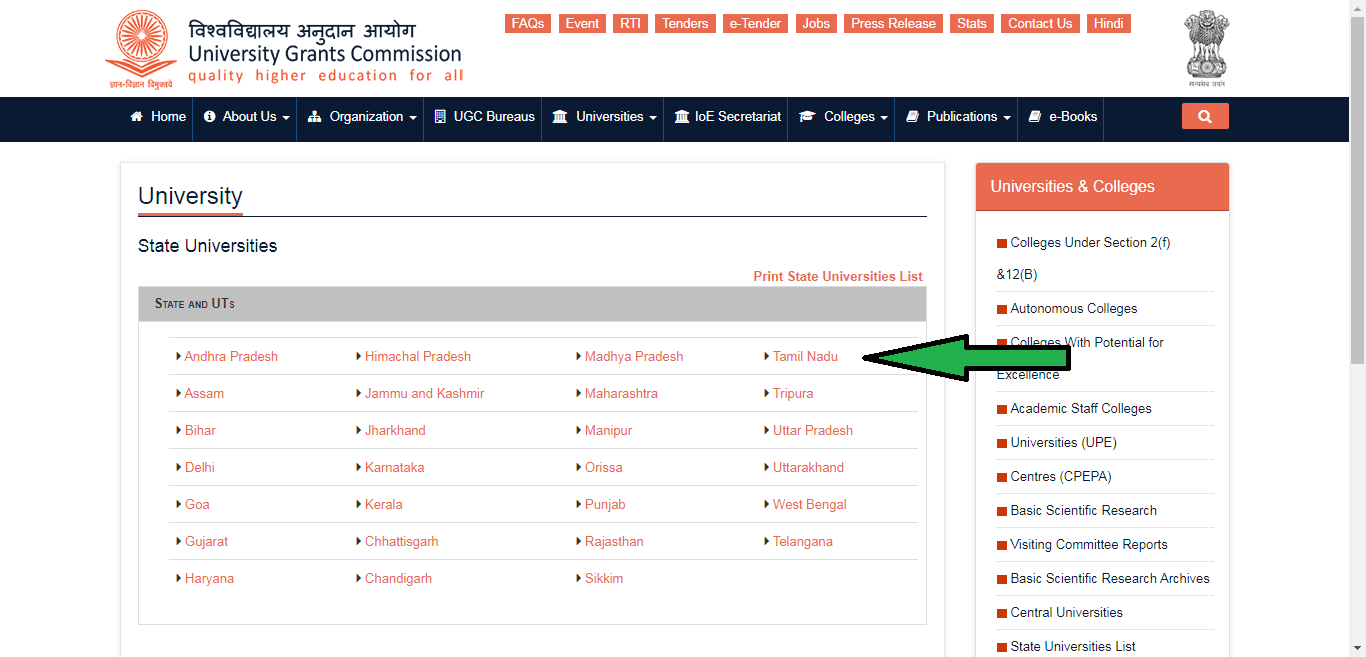Click the IoE Secretariat institution icon
1366x657 pixels.
(x=682, y=117)
